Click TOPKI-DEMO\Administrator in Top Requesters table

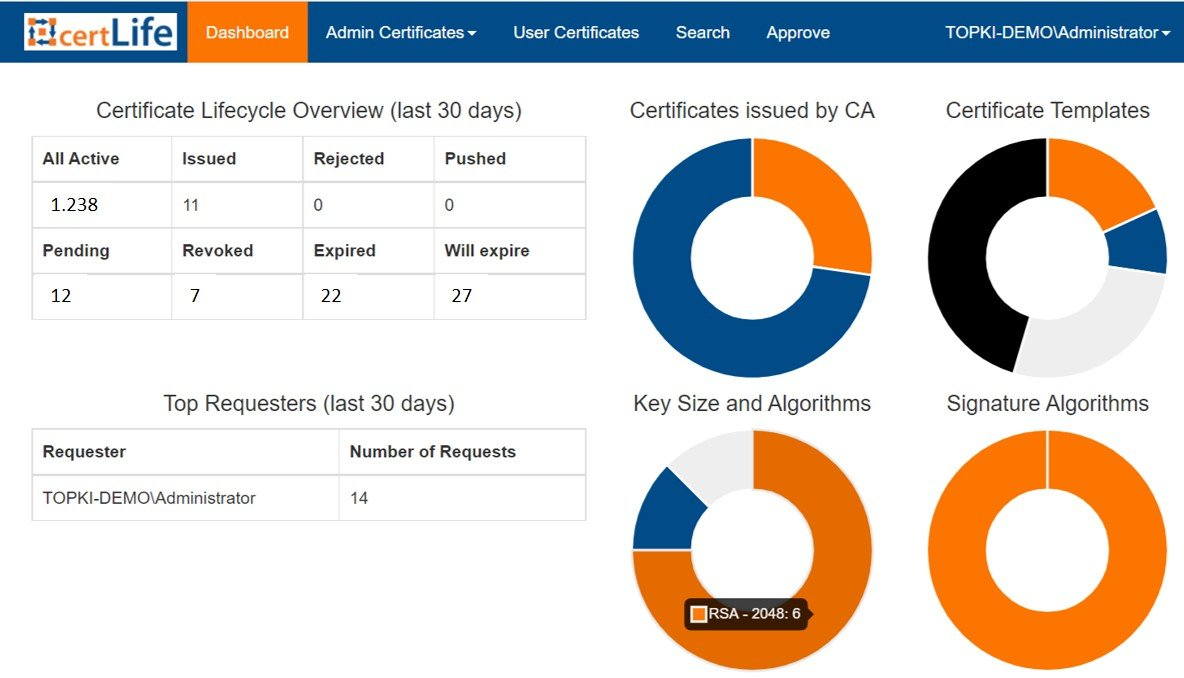(x=149, y=497)
